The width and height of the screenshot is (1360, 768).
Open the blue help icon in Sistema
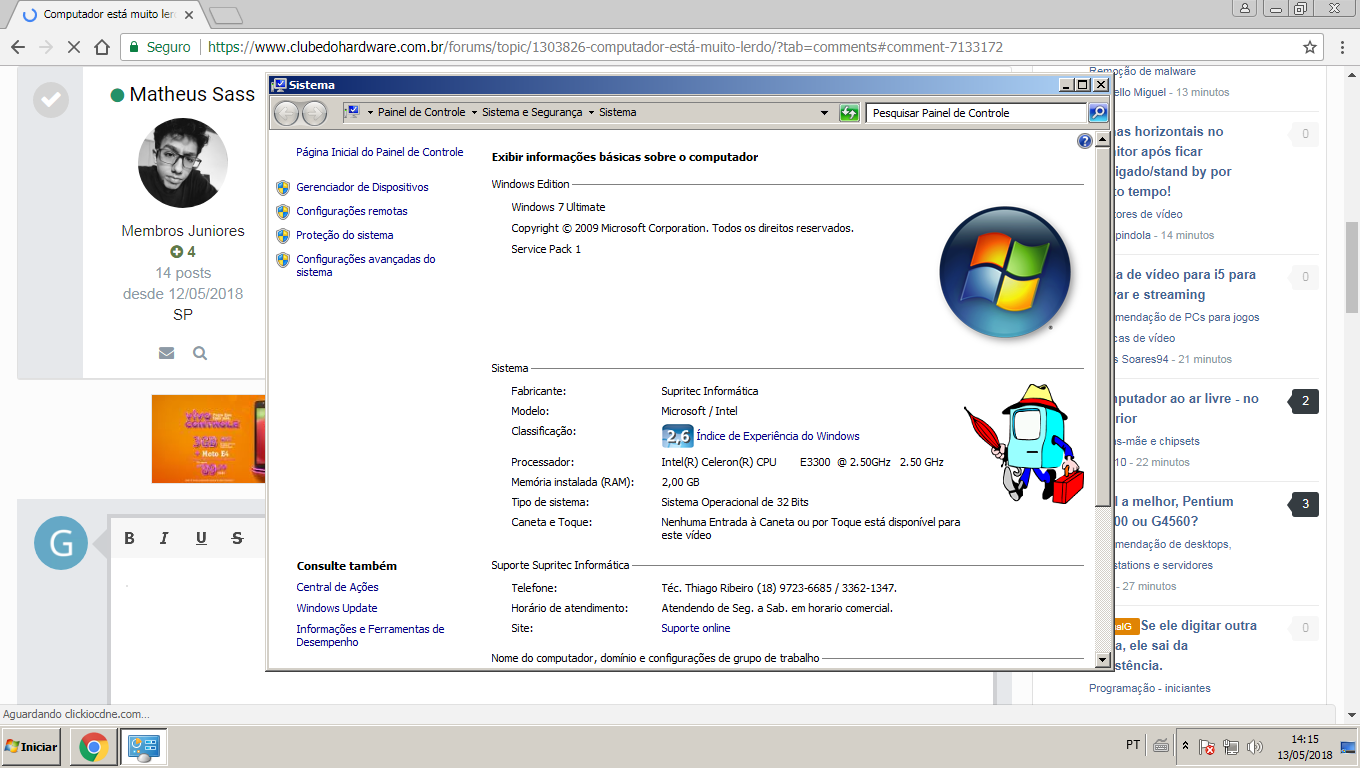click(1085, 142)
